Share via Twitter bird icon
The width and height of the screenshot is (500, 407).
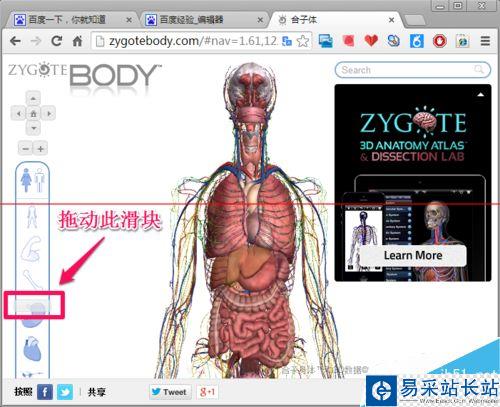pyautogui.click(x=65, y=392)
